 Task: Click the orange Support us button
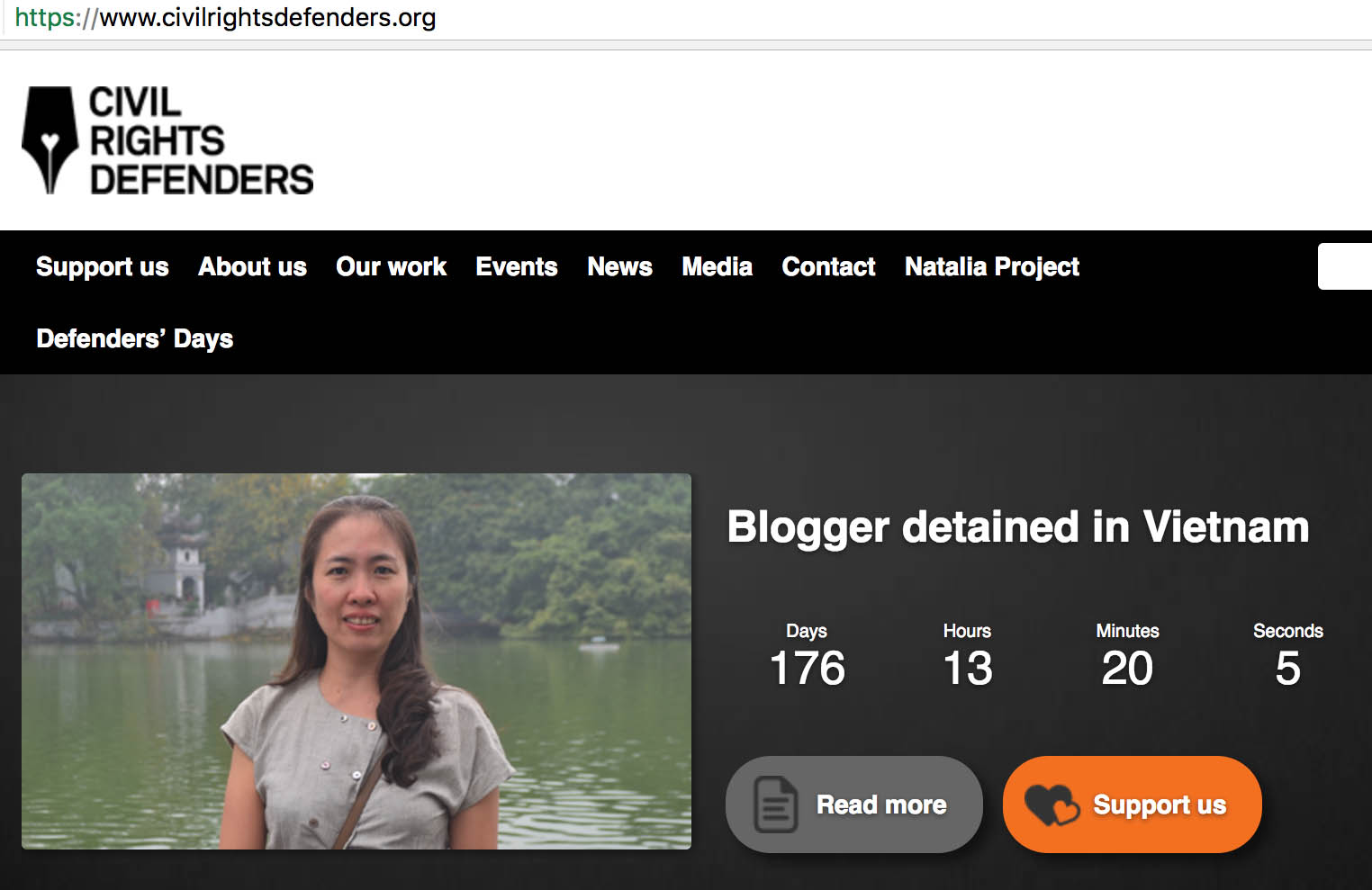1133,805
